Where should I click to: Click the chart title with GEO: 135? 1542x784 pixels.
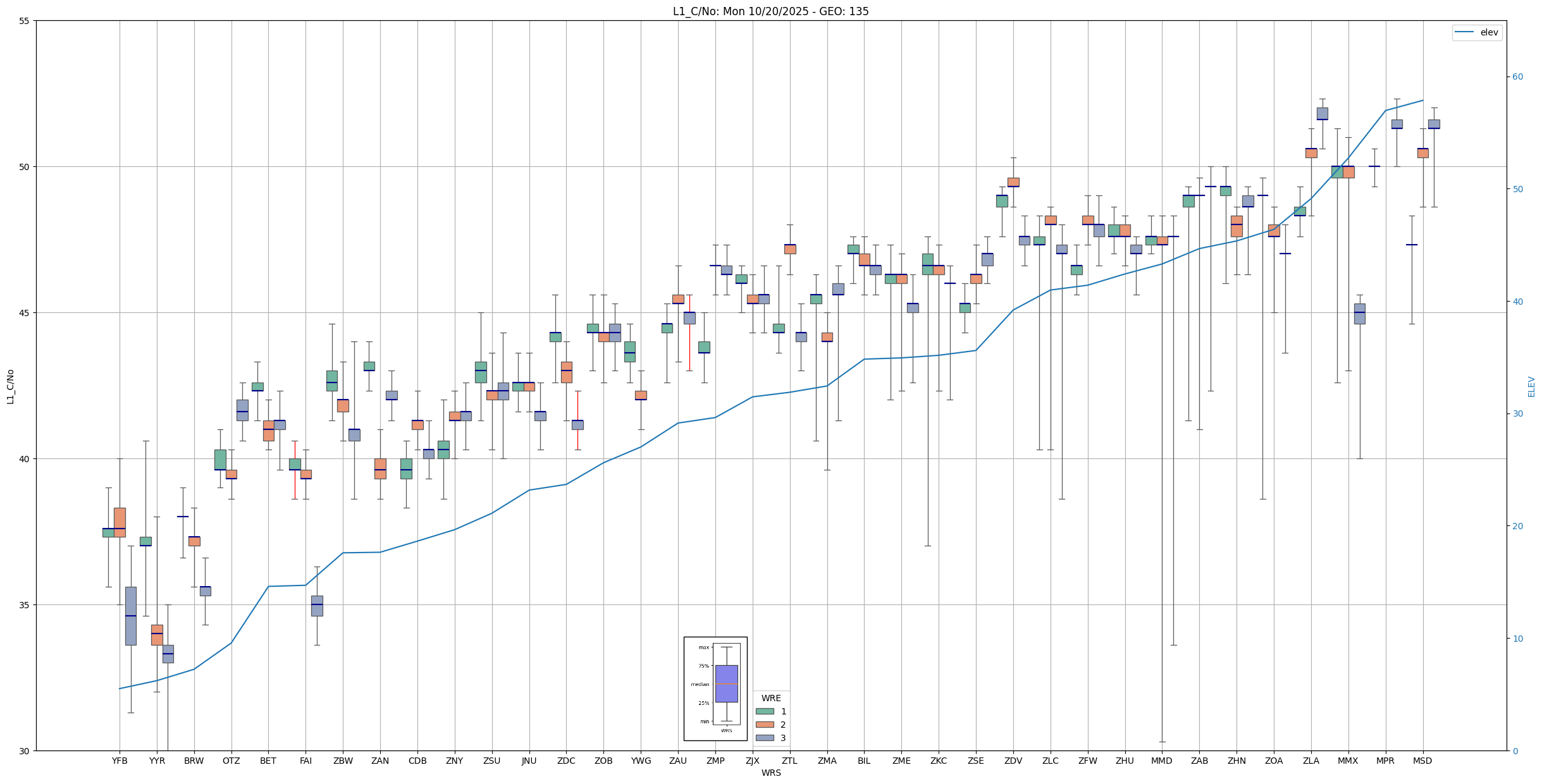tap(770, 11)
